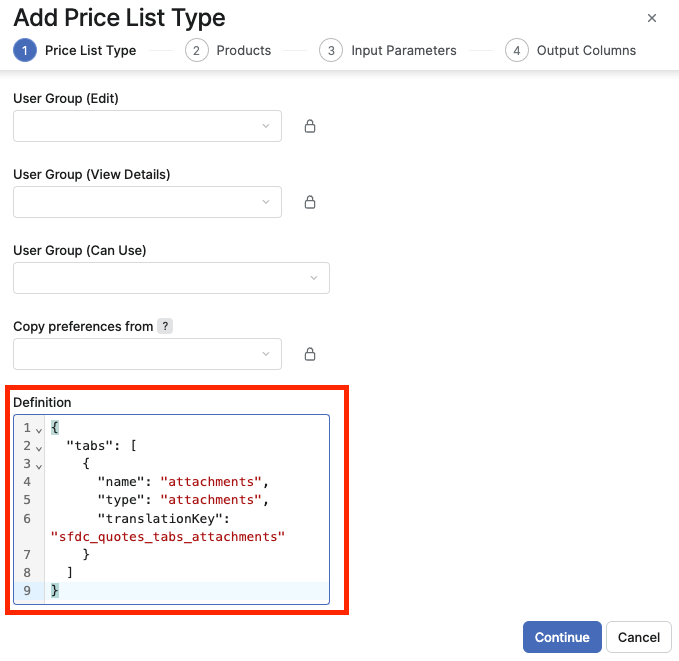Click step 2 circle icon in wizard

[196, 51]
